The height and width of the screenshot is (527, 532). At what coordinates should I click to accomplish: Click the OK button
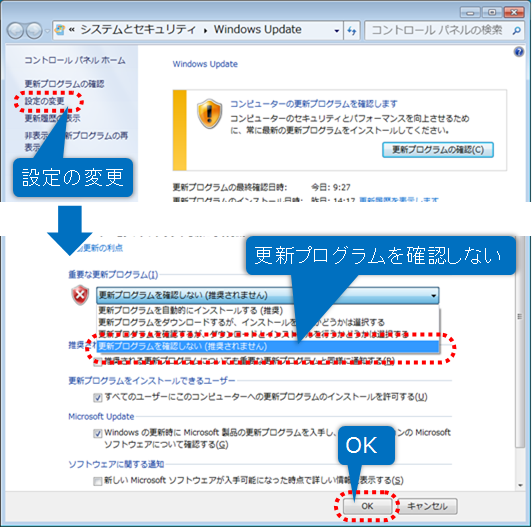(367, 506)
